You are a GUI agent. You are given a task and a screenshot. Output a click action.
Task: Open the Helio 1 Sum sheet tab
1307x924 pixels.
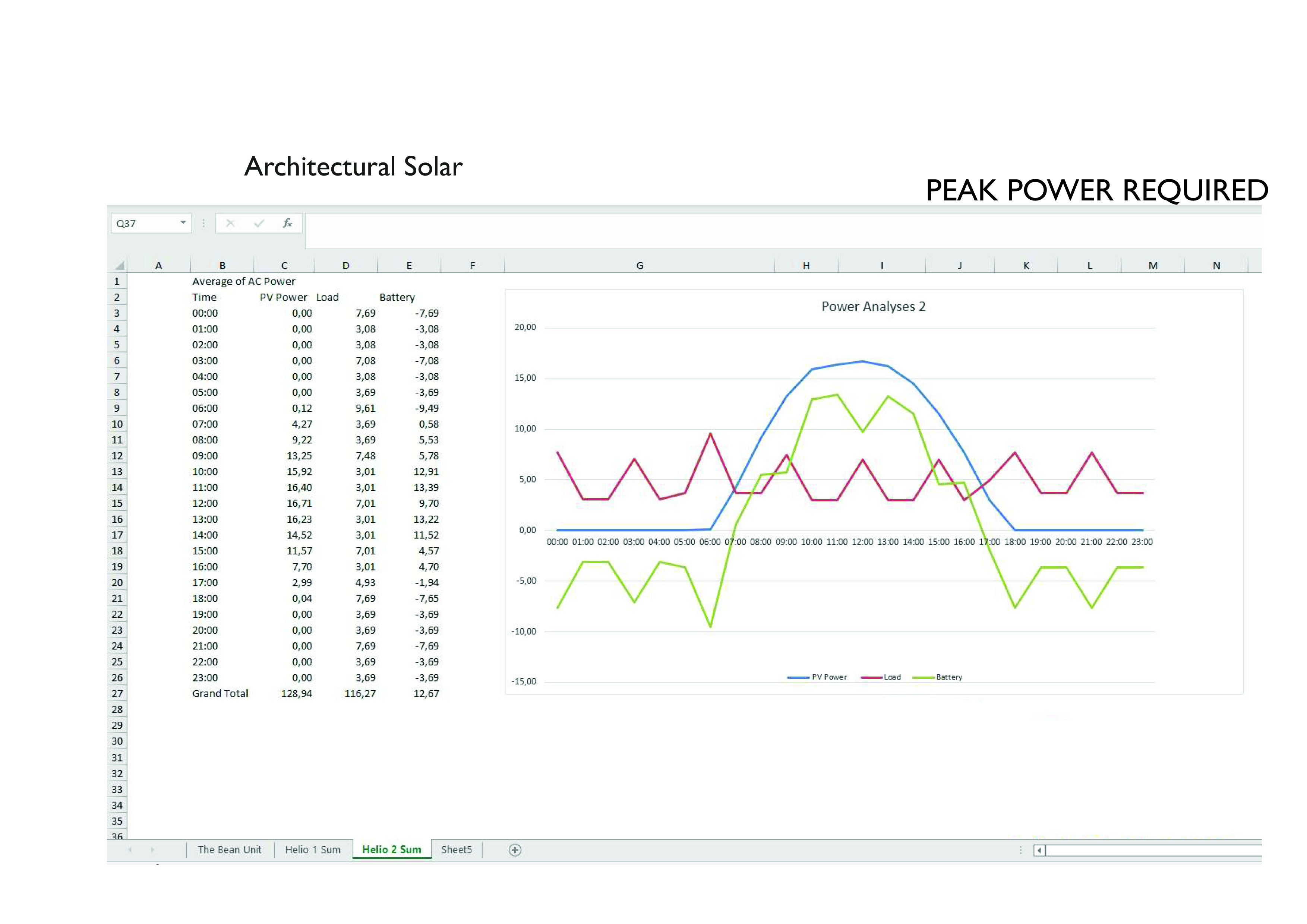(x=313, y=850)
